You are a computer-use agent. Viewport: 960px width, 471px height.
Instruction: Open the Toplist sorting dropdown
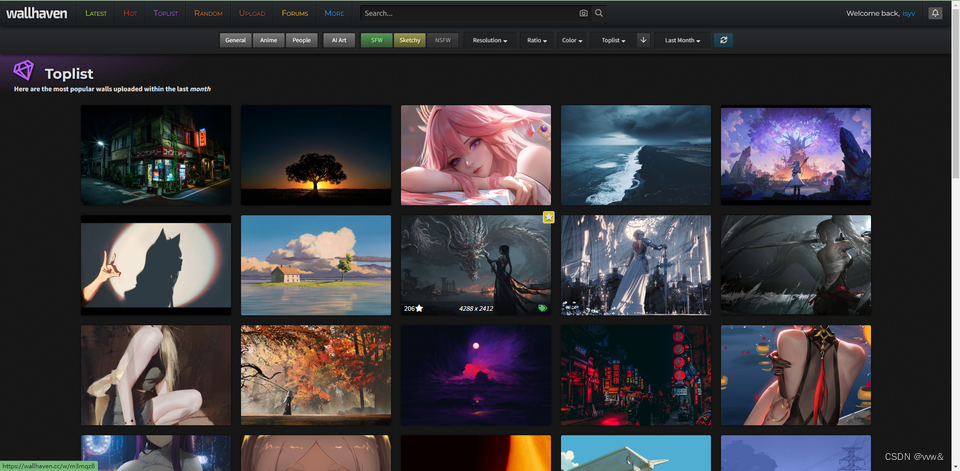click(x=613, y=40)
